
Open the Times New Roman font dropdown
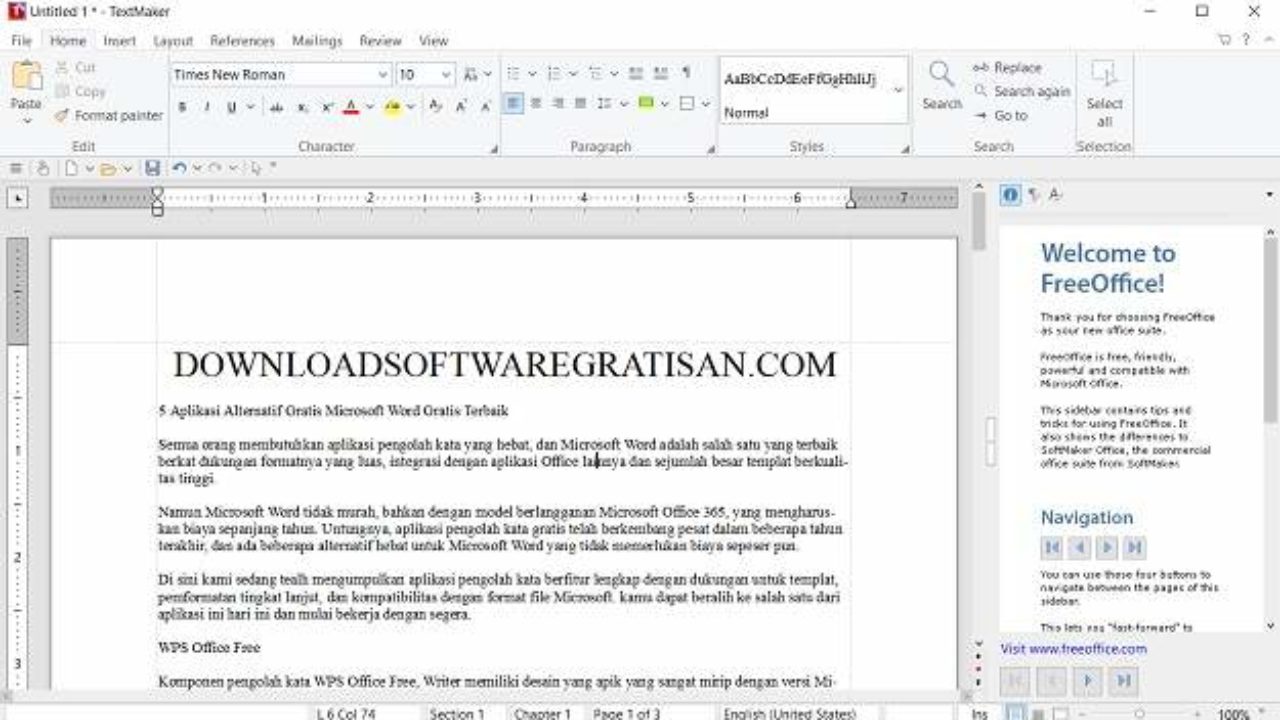pyautogui.click(x=382, y=75)
